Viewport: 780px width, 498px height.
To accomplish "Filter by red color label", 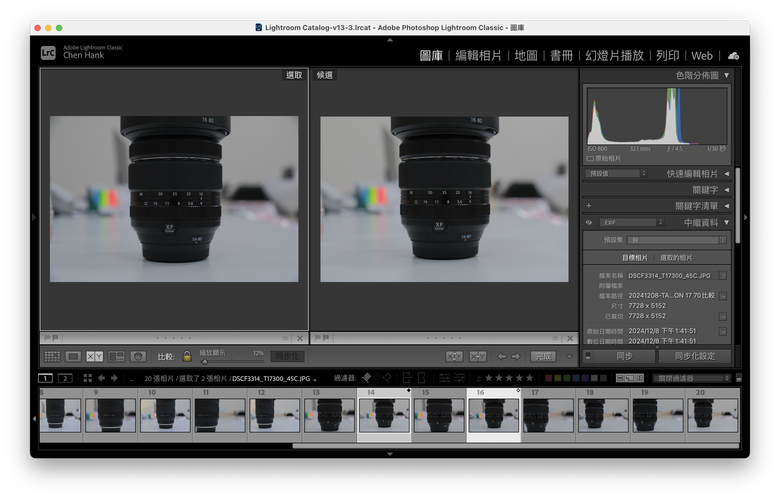I will click(x=549, y=378).
